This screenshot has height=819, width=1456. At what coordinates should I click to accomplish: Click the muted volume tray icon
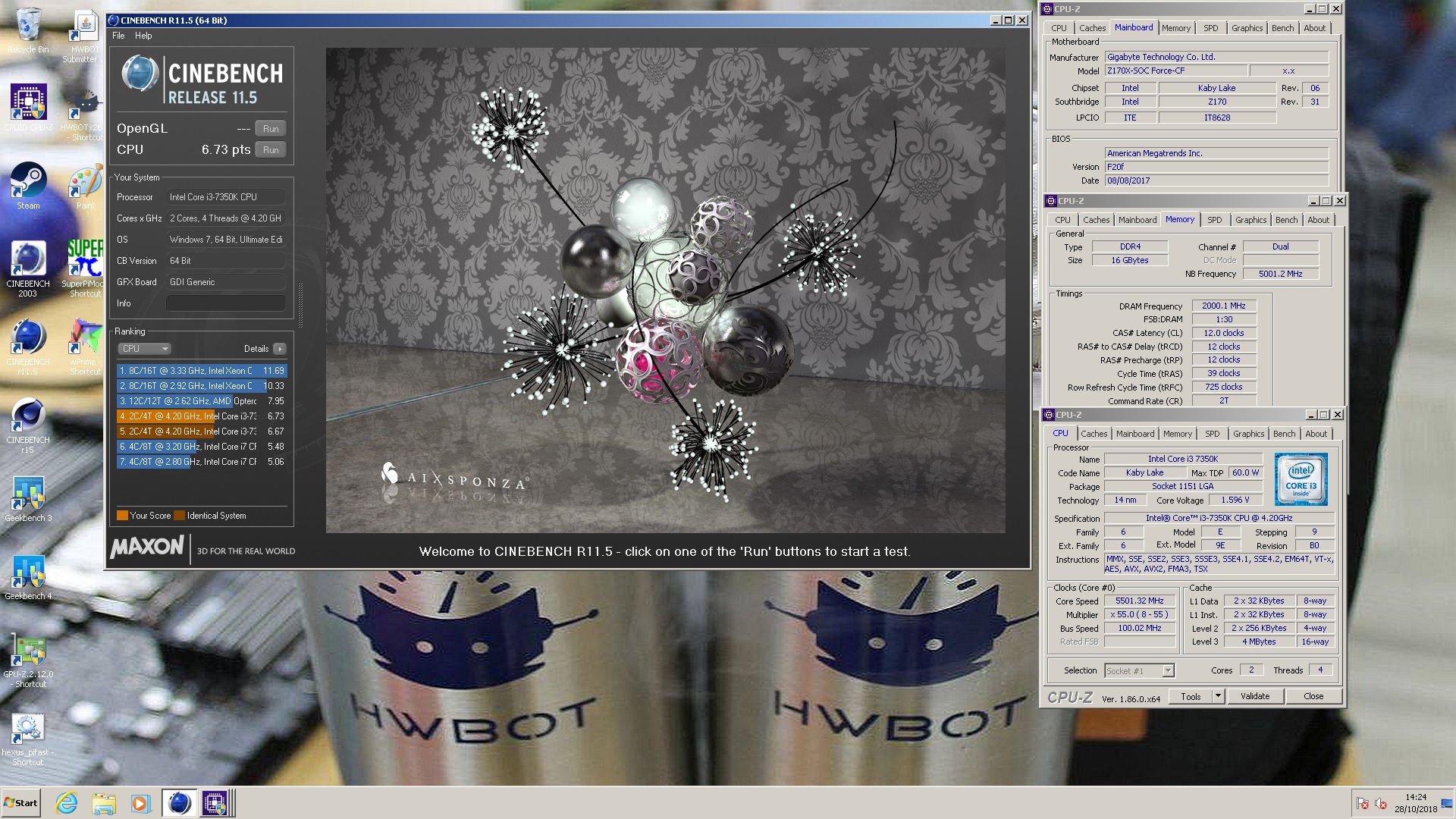click(1381, 804)
